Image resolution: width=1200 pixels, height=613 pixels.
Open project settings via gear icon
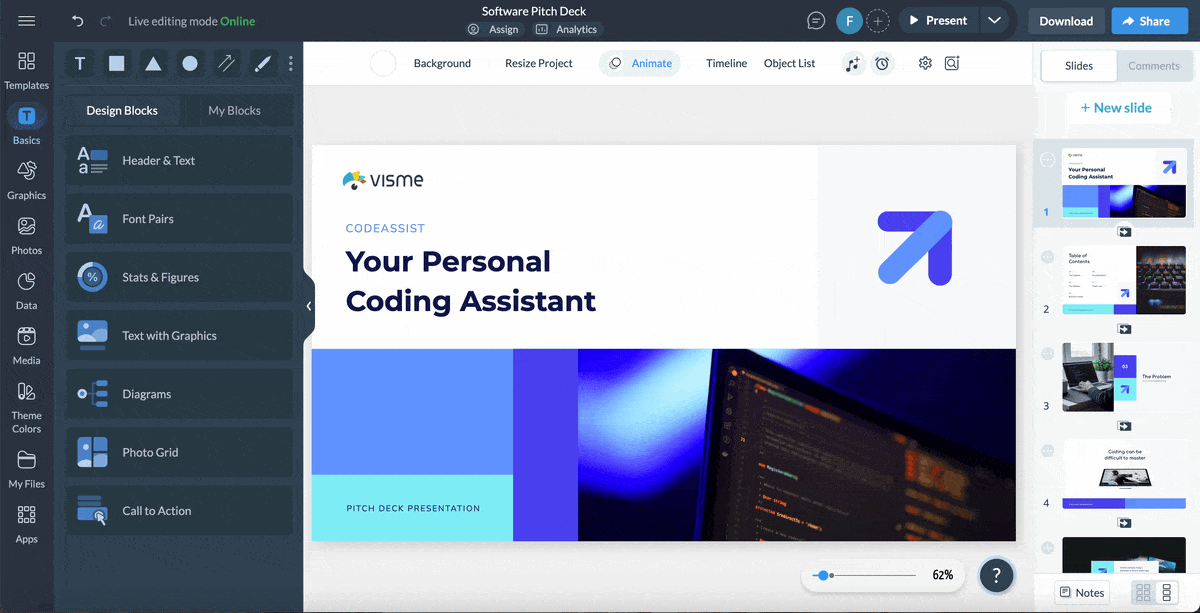pyautogui.click(x=924, y=63)
